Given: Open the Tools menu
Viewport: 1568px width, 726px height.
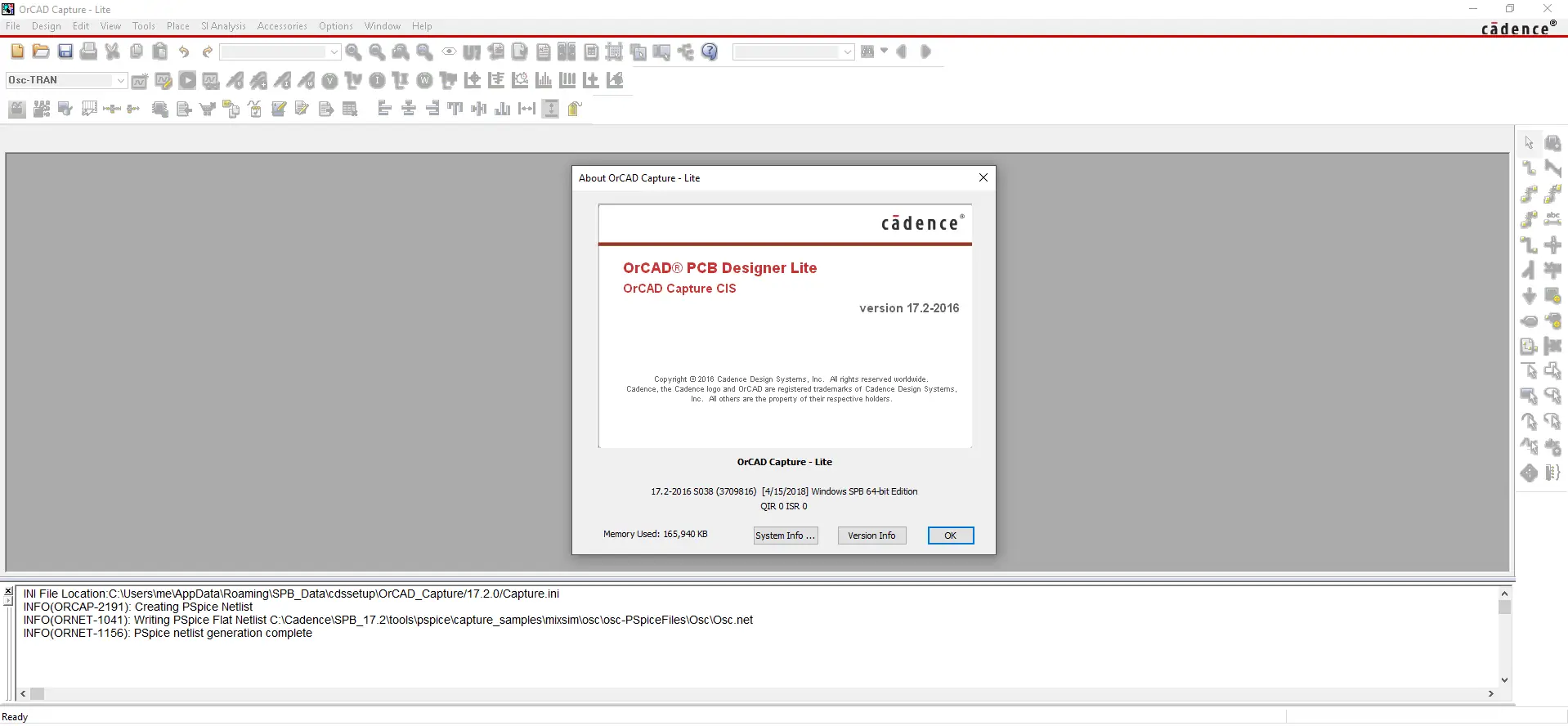Looking at the screenshot, I should [144, 26].
